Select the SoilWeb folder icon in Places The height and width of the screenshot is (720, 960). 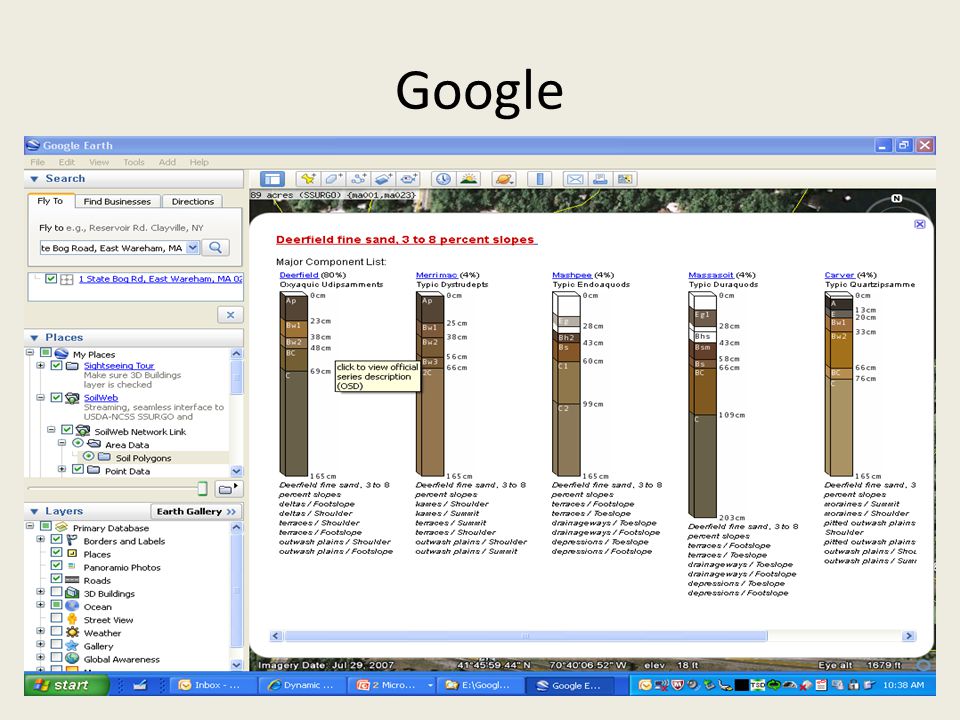pyautogui.click(x=72, y=398)
